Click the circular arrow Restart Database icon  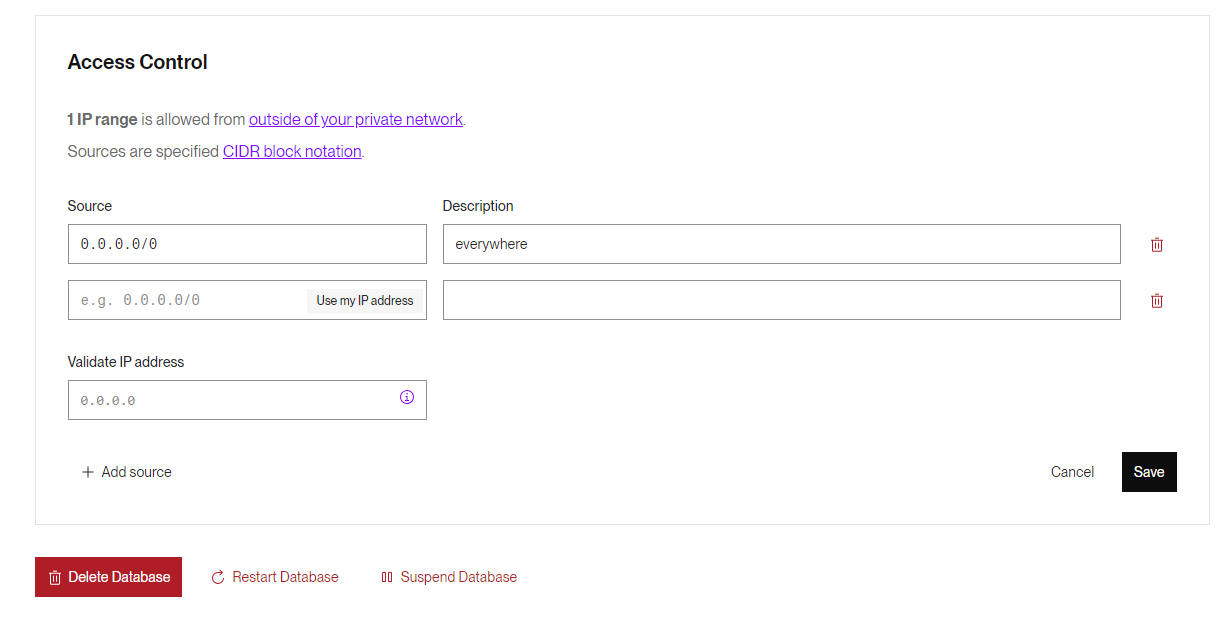tap(218, 578)
